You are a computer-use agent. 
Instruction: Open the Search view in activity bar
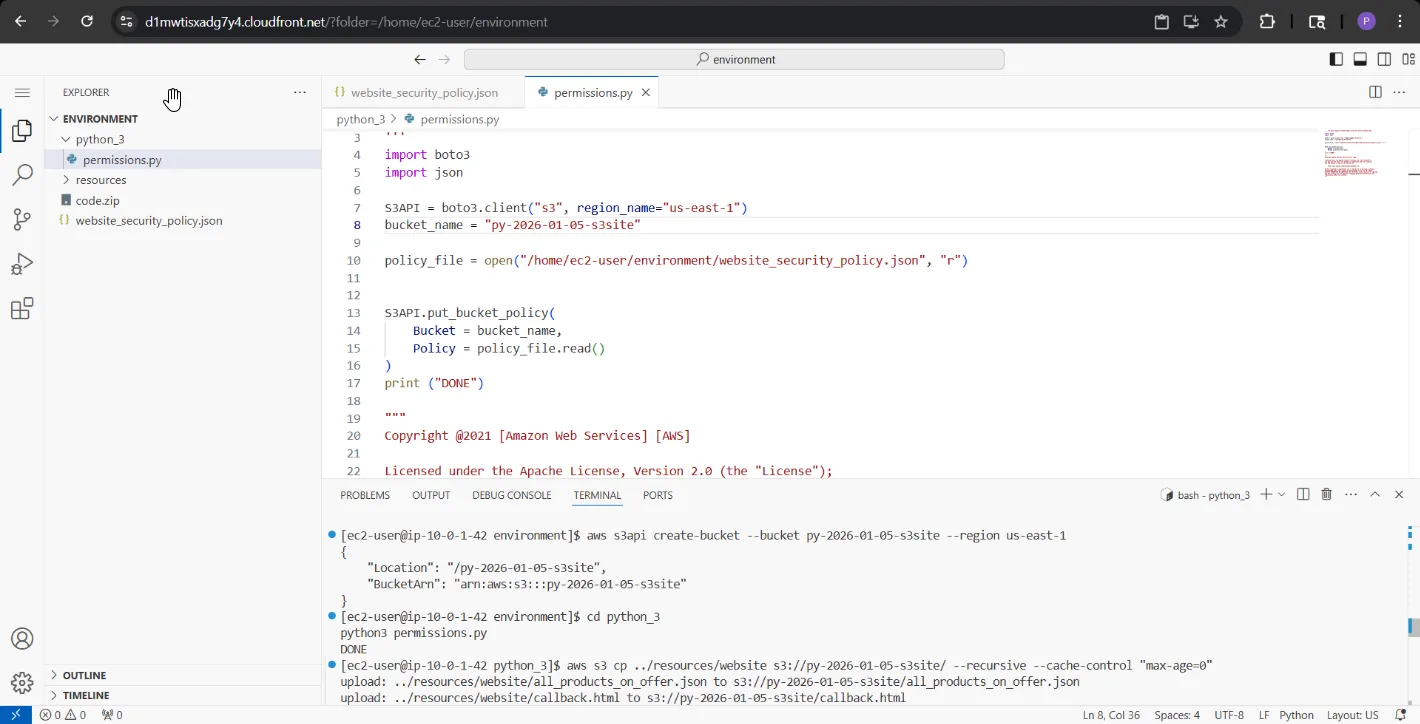[x=22, y=175]
